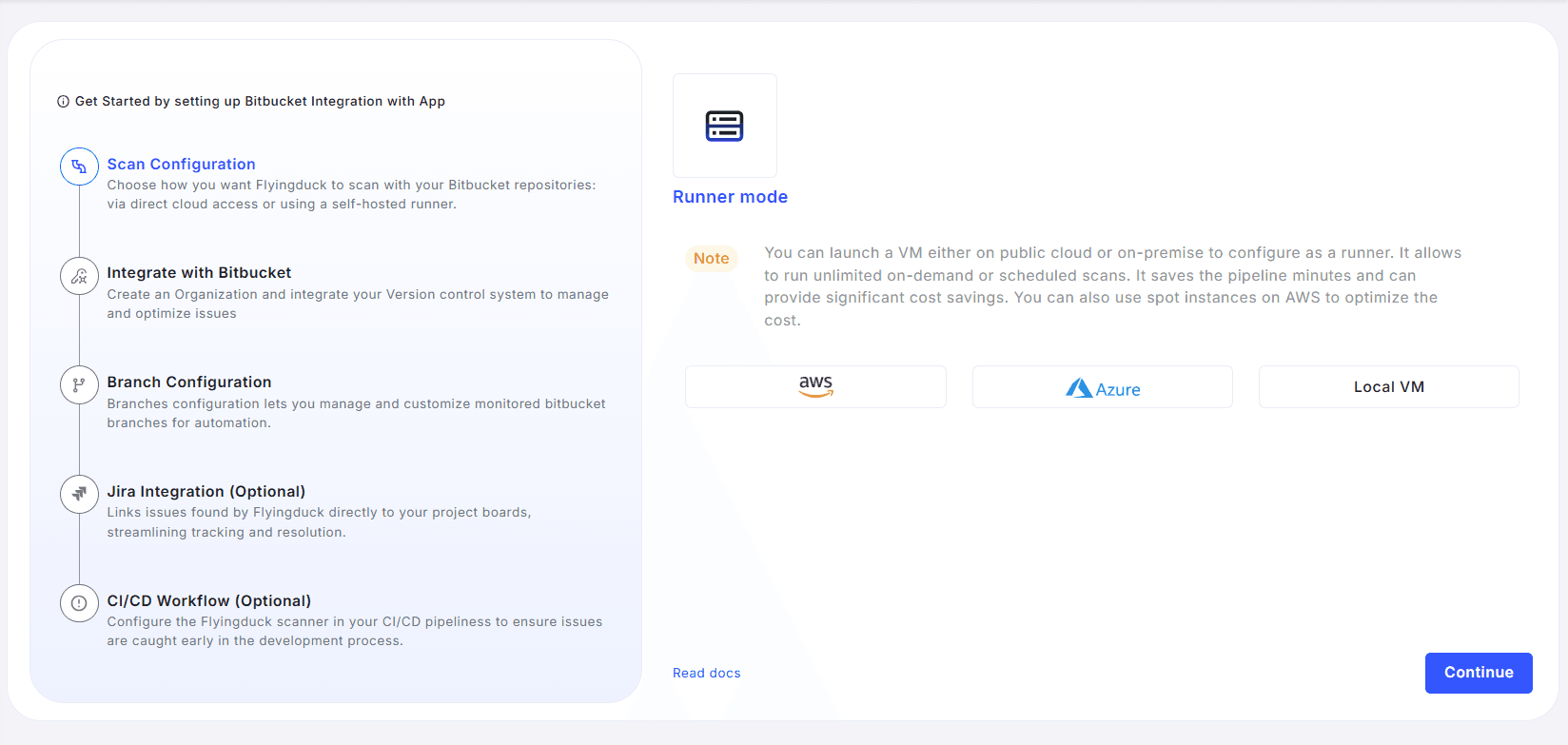The height and width of the screenshot is (745, 1568).
Task: Select the Branch Configuration branch icon
Action: click(x=79, y=385)
